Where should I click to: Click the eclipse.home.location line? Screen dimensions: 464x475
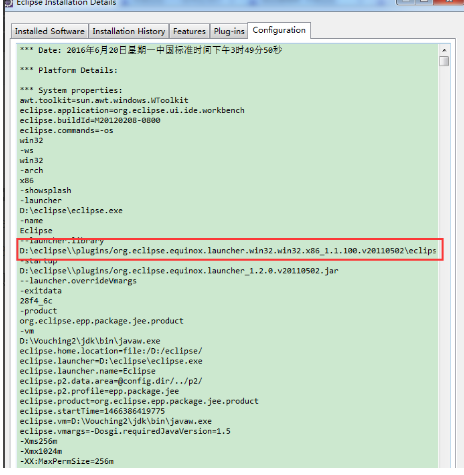111,351
